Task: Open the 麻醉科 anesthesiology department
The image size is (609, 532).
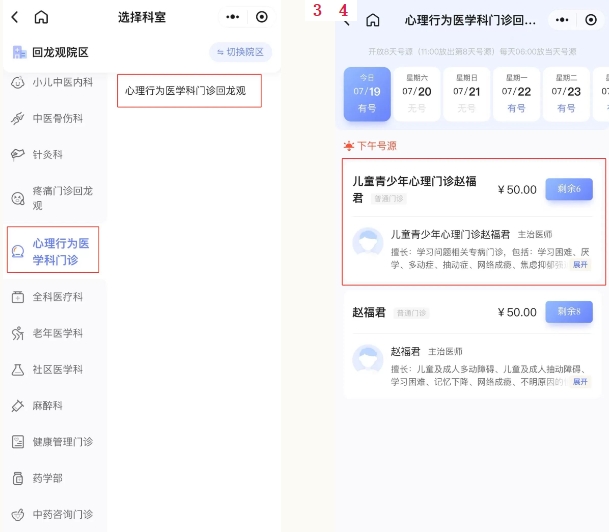Action: [48, 406]
